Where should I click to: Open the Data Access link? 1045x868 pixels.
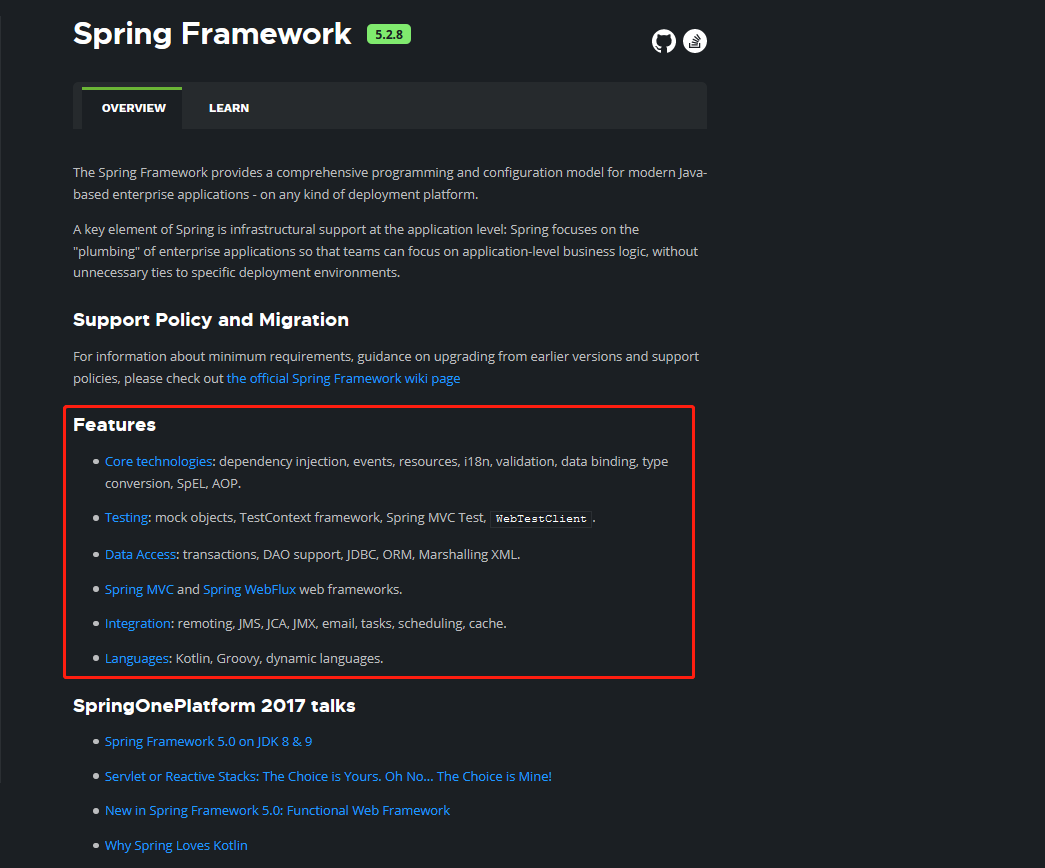140,555
